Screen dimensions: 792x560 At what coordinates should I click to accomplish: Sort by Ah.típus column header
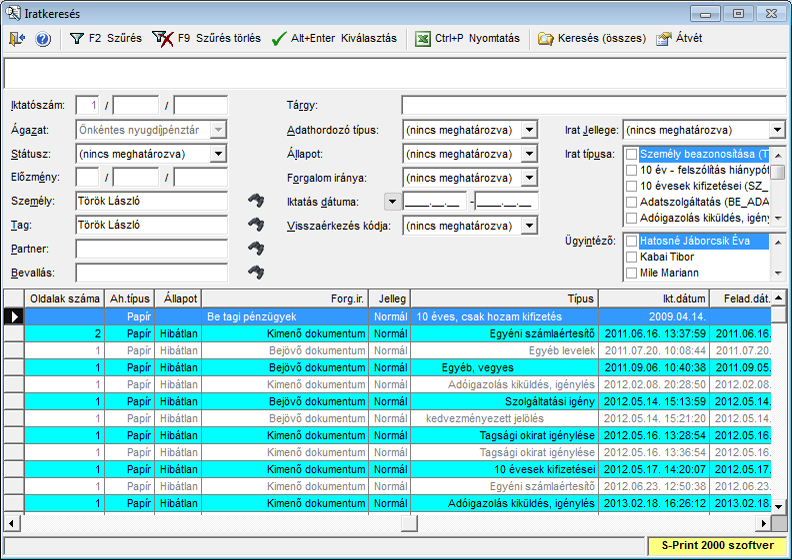tap(130, 298)
